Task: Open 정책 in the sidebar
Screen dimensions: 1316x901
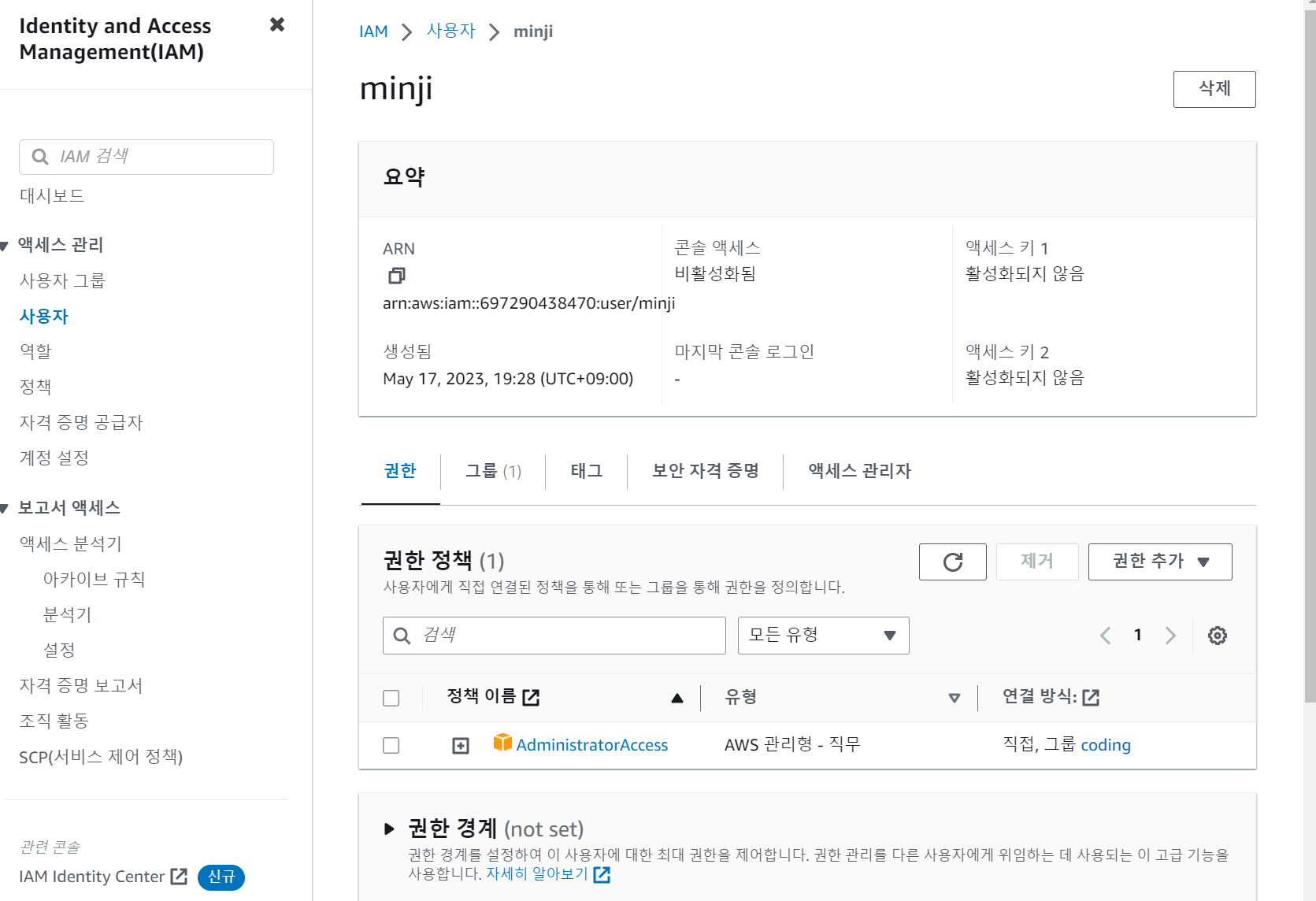Action: pos(35,387)
